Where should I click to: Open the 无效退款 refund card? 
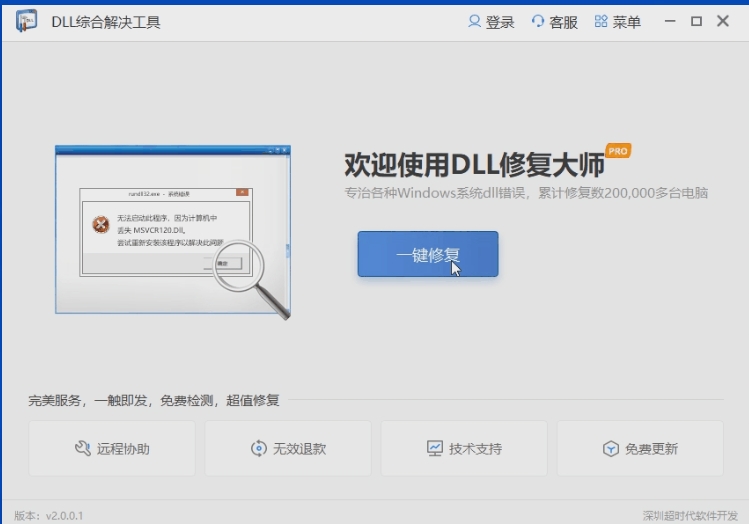pyautogui.click(x=288, y=448)
